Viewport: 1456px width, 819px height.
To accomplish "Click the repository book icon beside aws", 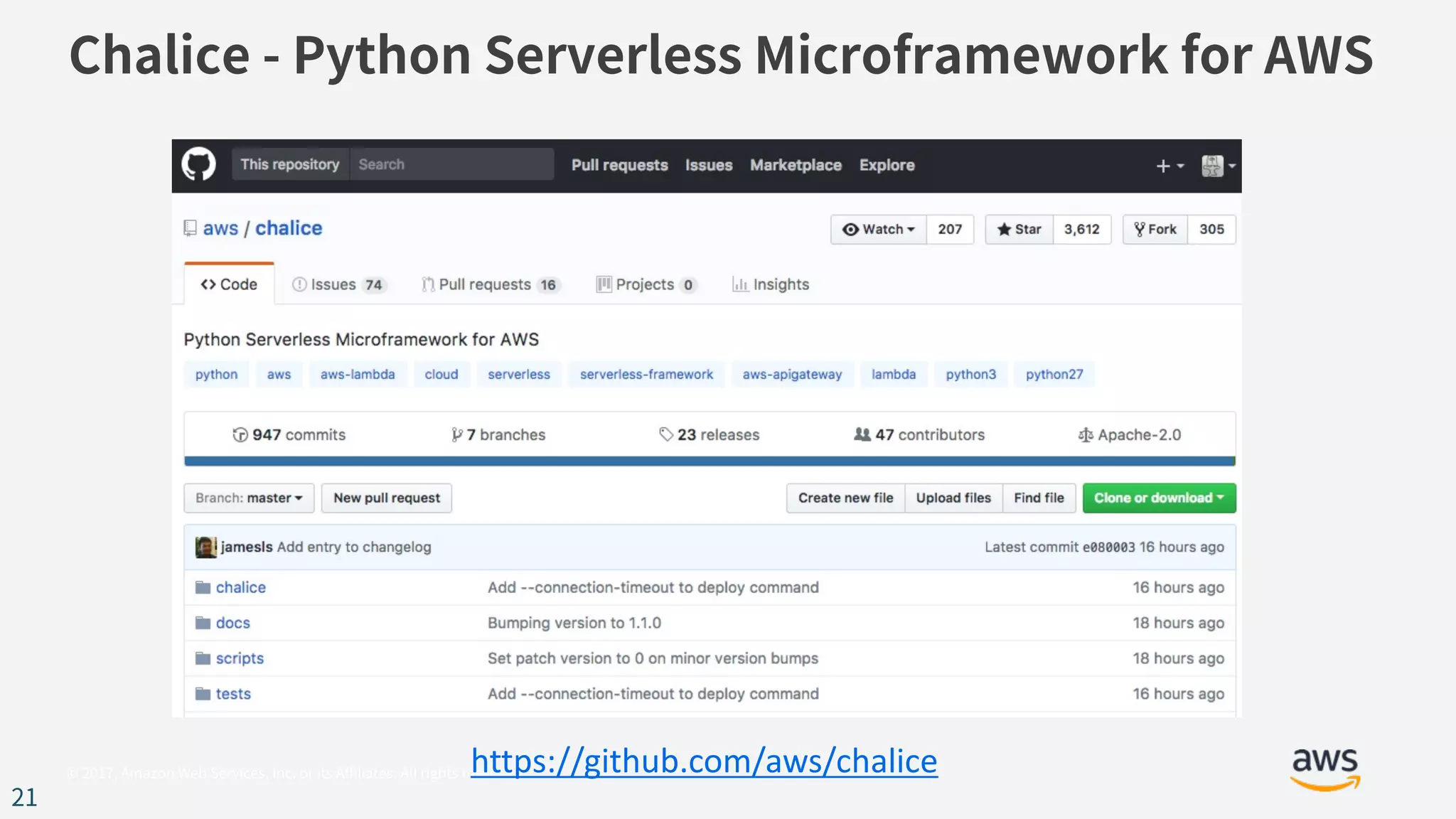I will coord(190,228).
